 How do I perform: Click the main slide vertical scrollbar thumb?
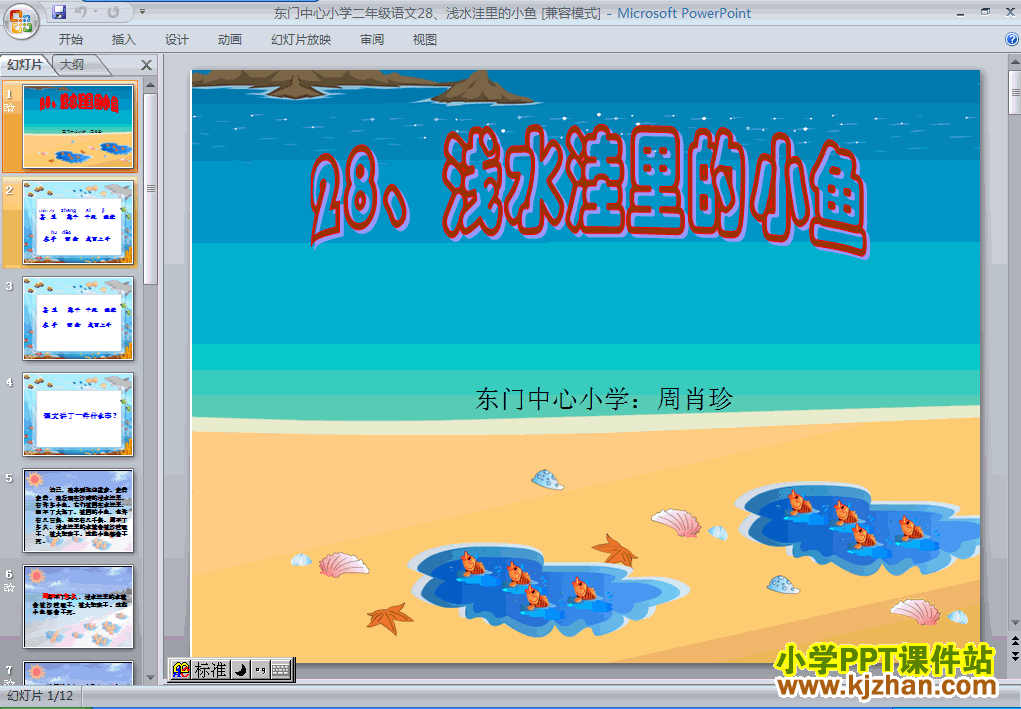[x=1014, y=93]
